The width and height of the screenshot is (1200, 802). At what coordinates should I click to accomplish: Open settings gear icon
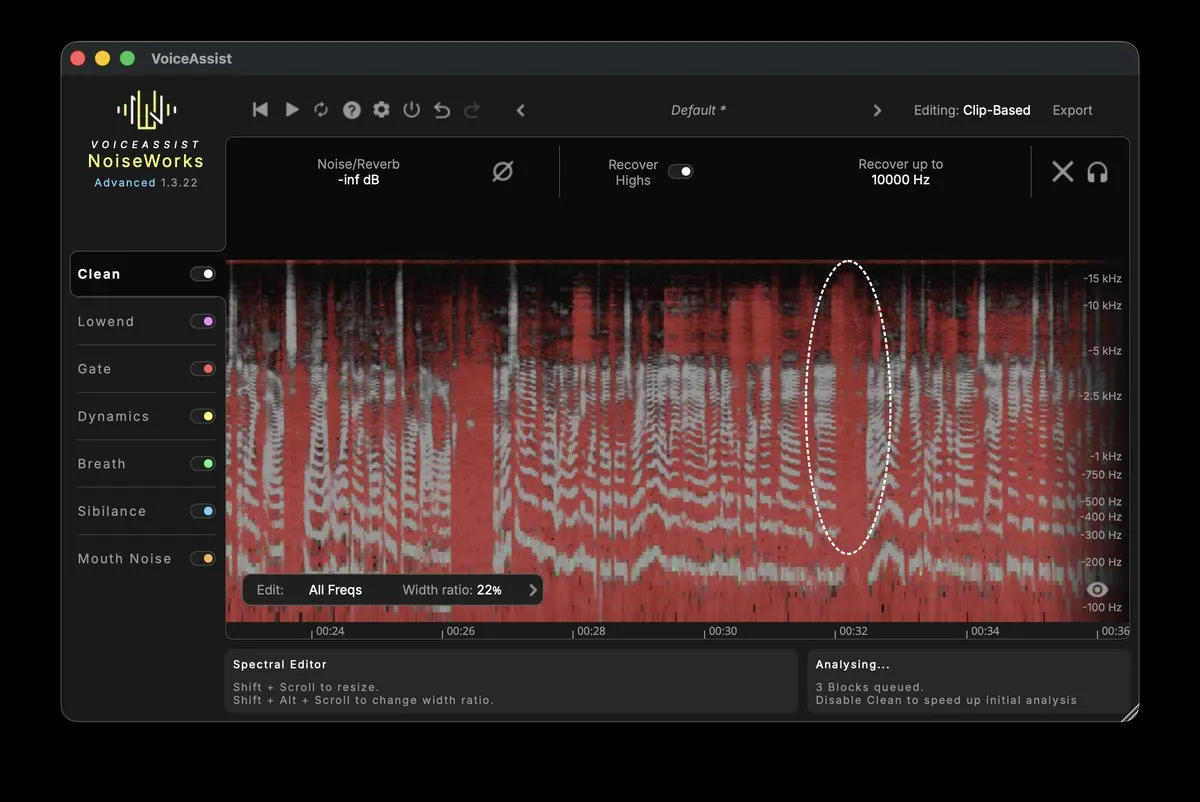[x=381, y=110]
